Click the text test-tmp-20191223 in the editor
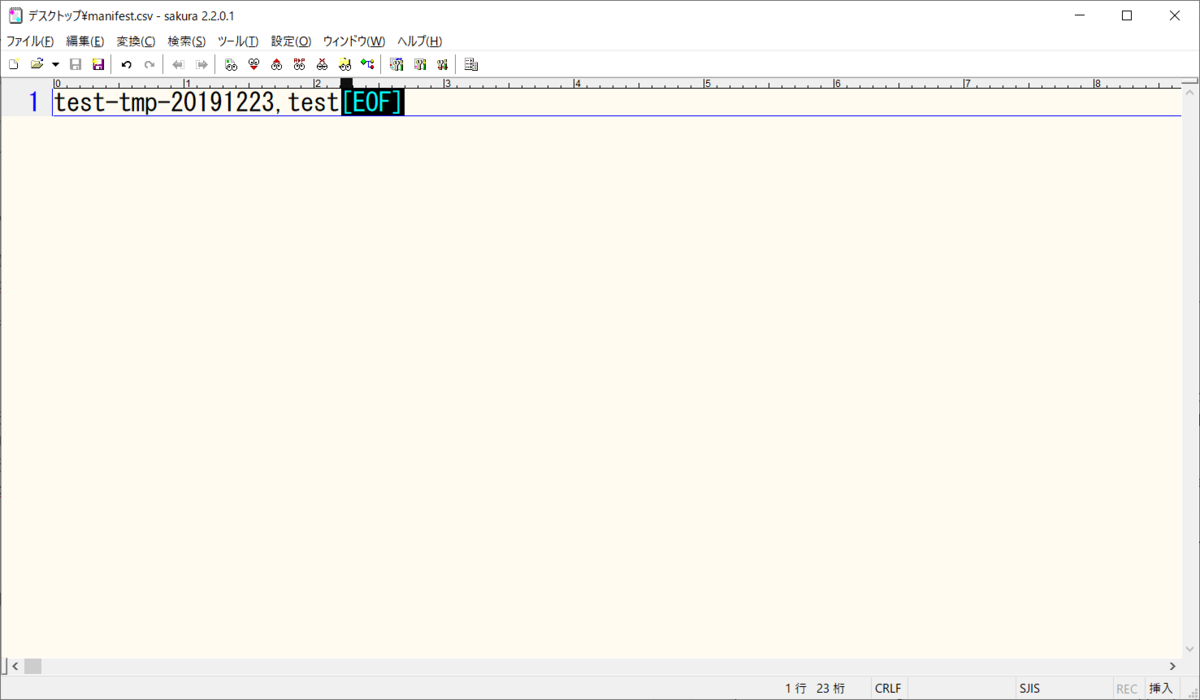The height and width of the screenshot is (700, 1200). (x=163, y=102)
